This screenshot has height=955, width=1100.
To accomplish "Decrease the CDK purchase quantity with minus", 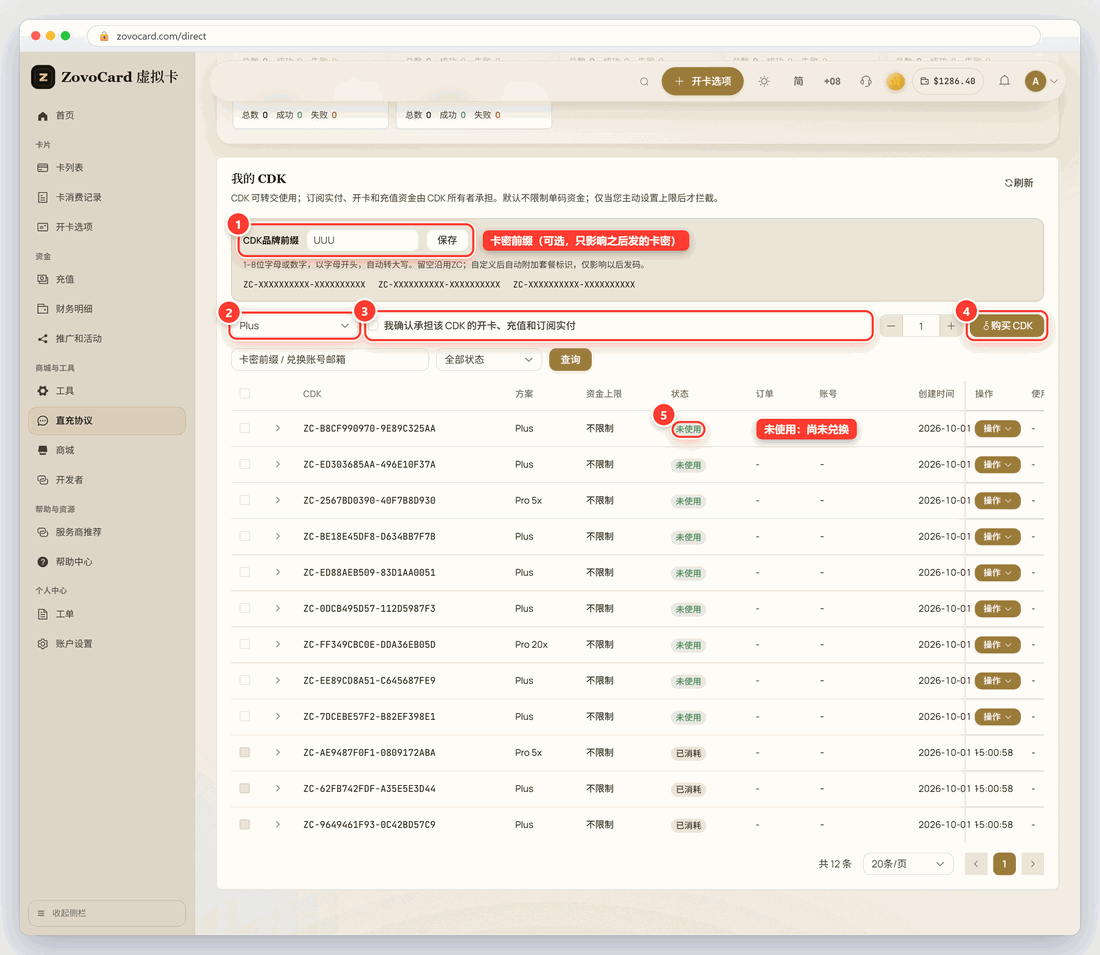I will pos(891,326).
